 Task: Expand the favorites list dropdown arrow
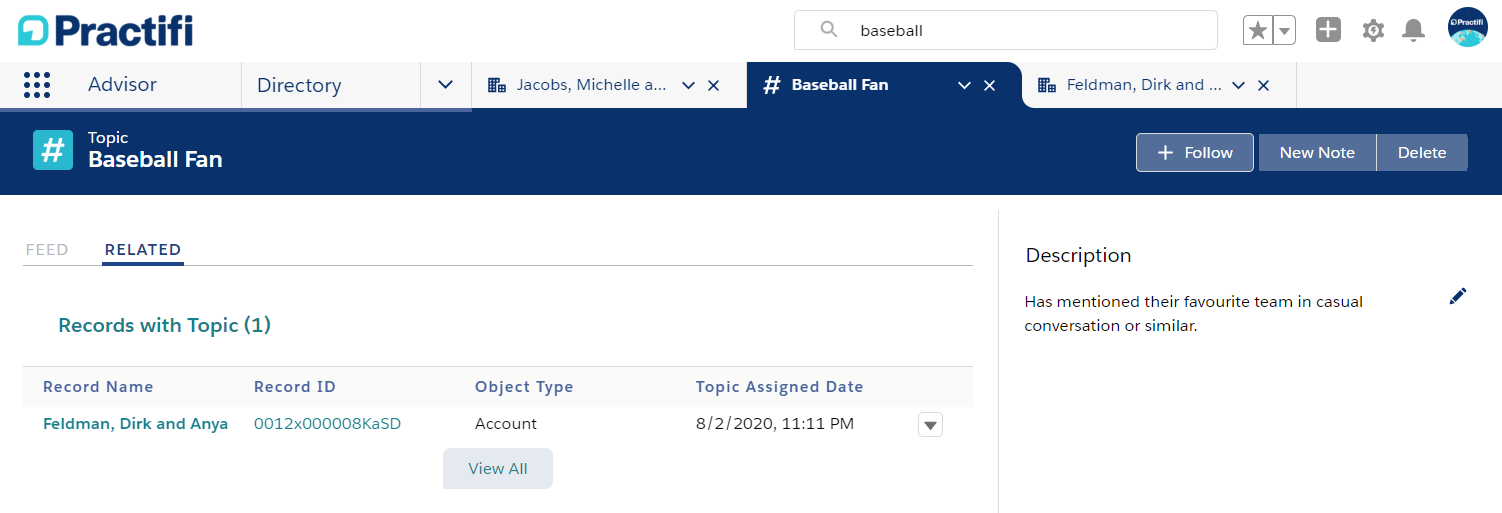[x=1285, y=30]
